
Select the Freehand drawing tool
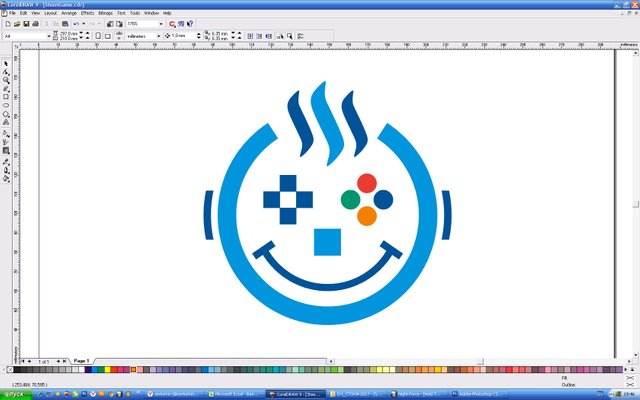[x=6, y=89]
